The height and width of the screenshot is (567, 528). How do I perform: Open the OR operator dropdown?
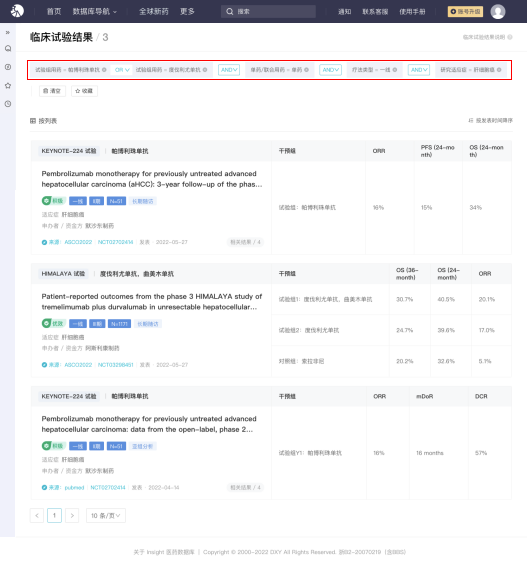(x=122, y=70)
